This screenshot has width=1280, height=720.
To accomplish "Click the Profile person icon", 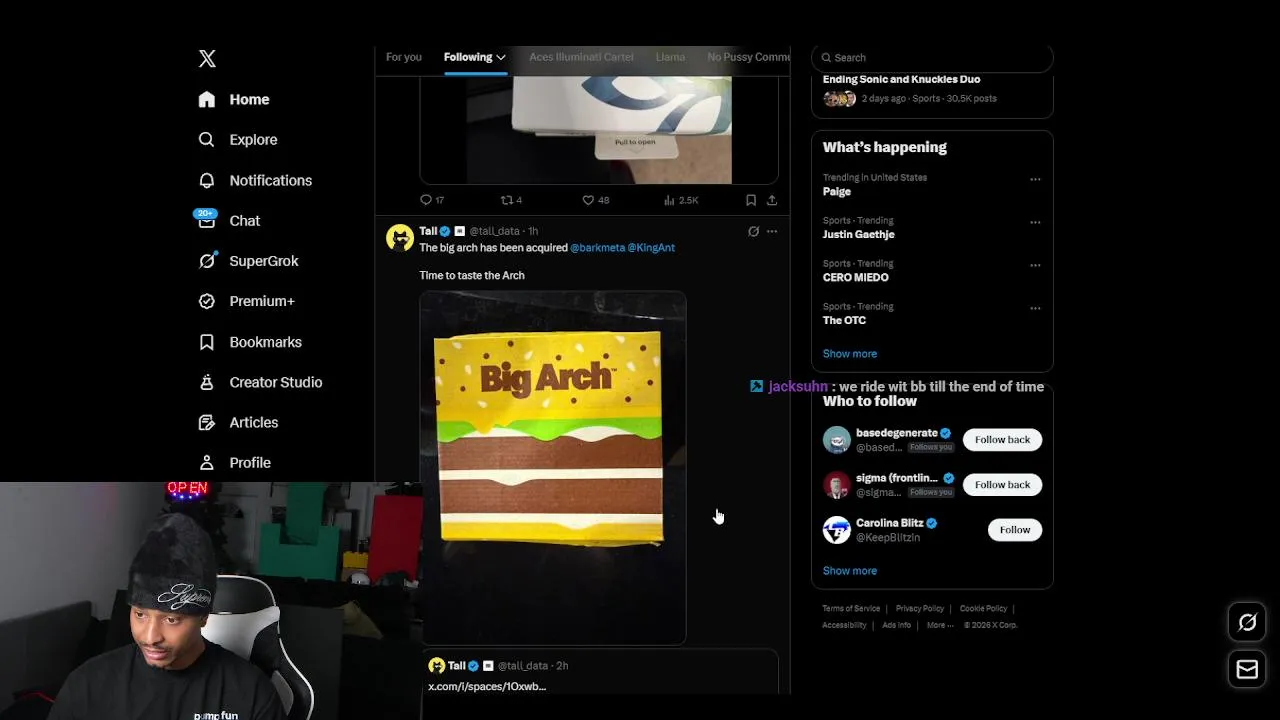I will point(207,463).
